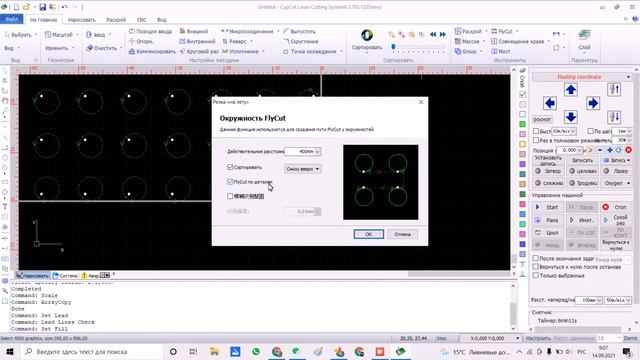This screenshot has width=640, height=360.
Task: Select the green layer color swatch
Action: (x=522, y=124)
